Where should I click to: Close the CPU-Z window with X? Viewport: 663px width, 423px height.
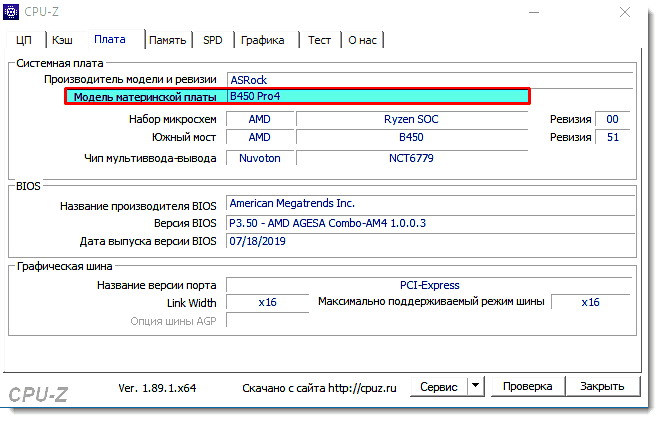625,12
